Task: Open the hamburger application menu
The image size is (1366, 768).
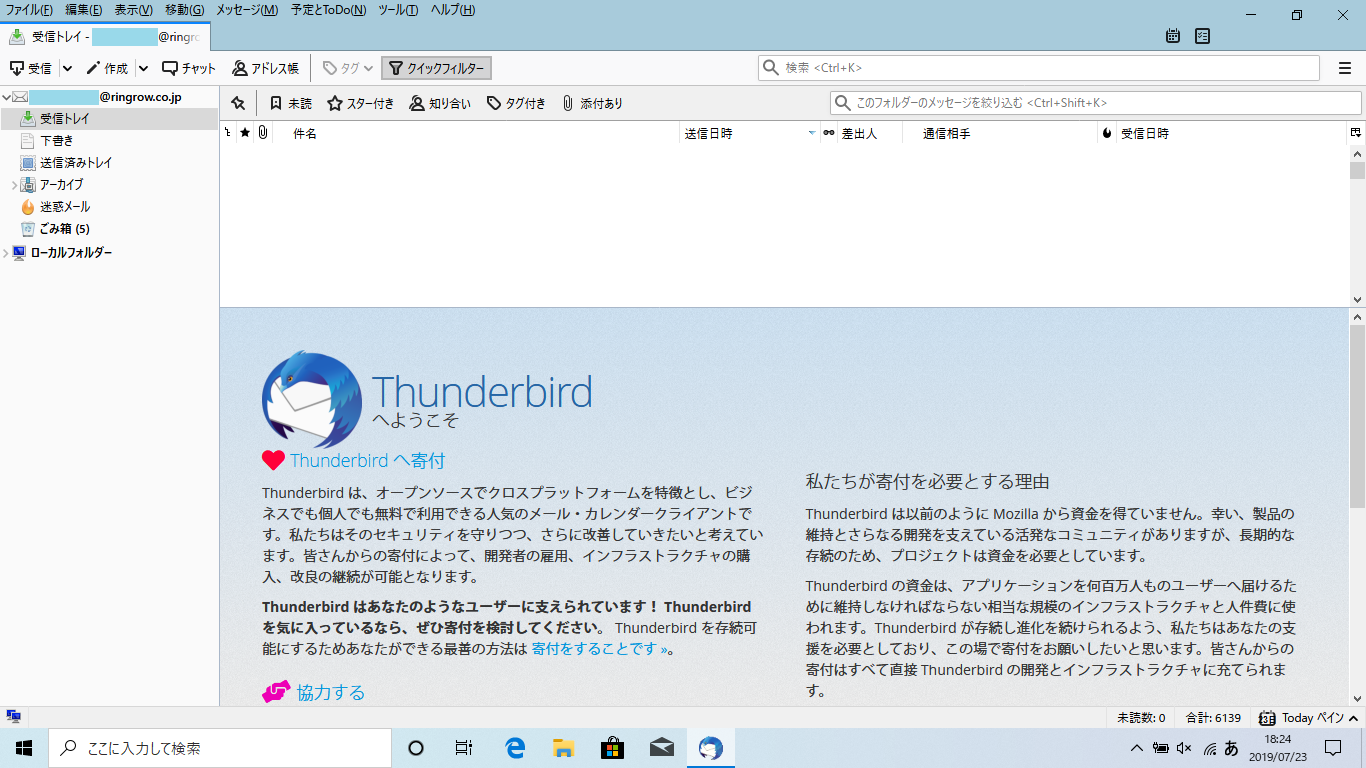Action: tap(1345, 68)
